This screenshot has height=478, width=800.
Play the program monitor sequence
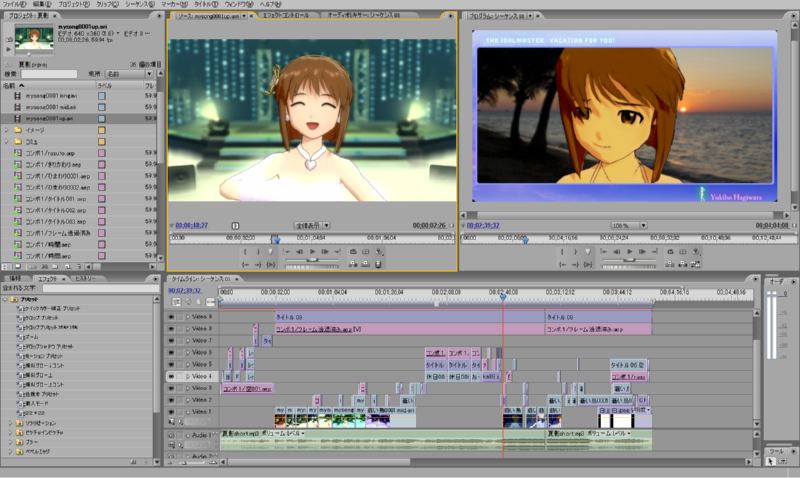coord(630,251)
